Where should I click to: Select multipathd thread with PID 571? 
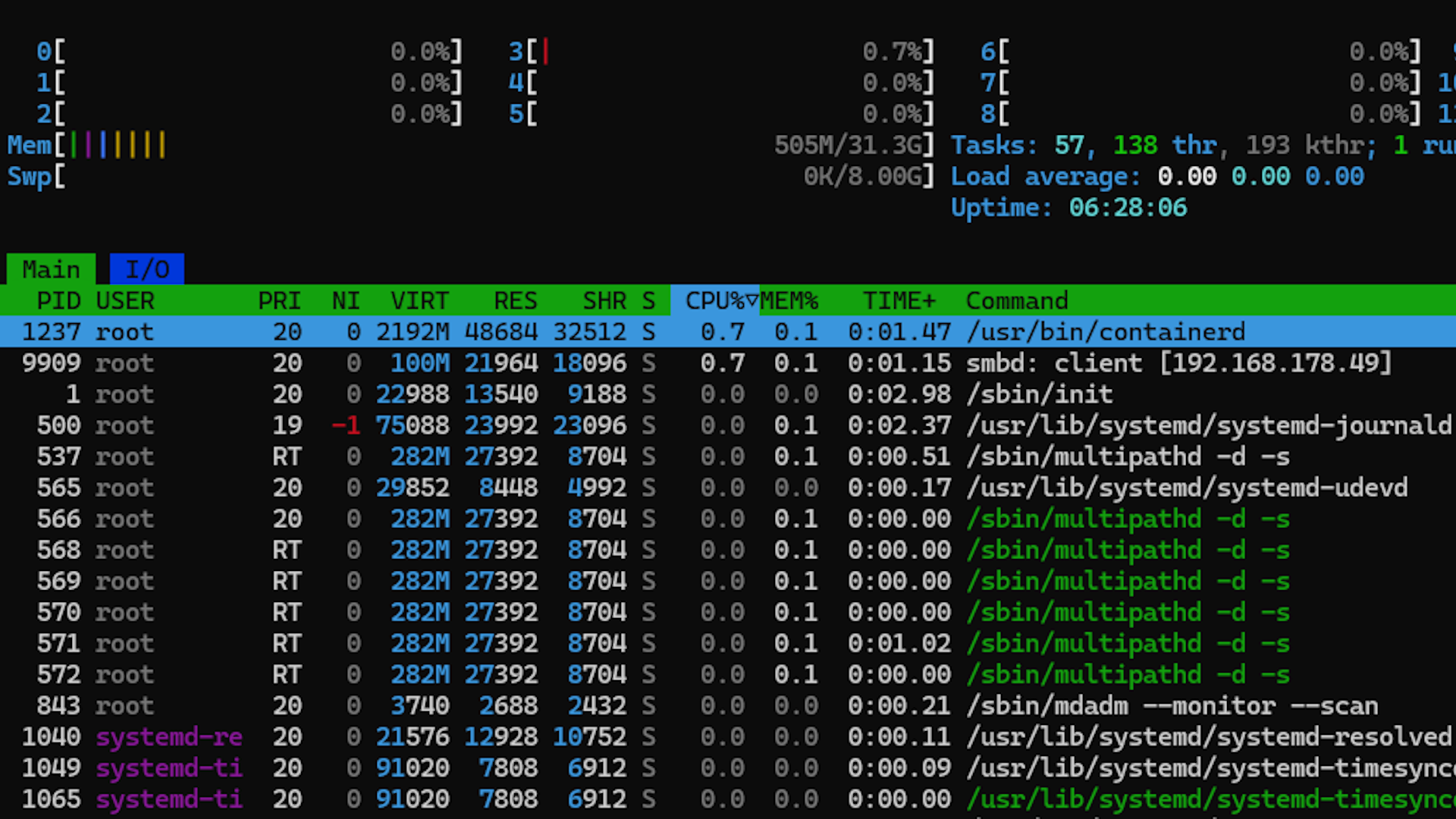point(1127,644)
